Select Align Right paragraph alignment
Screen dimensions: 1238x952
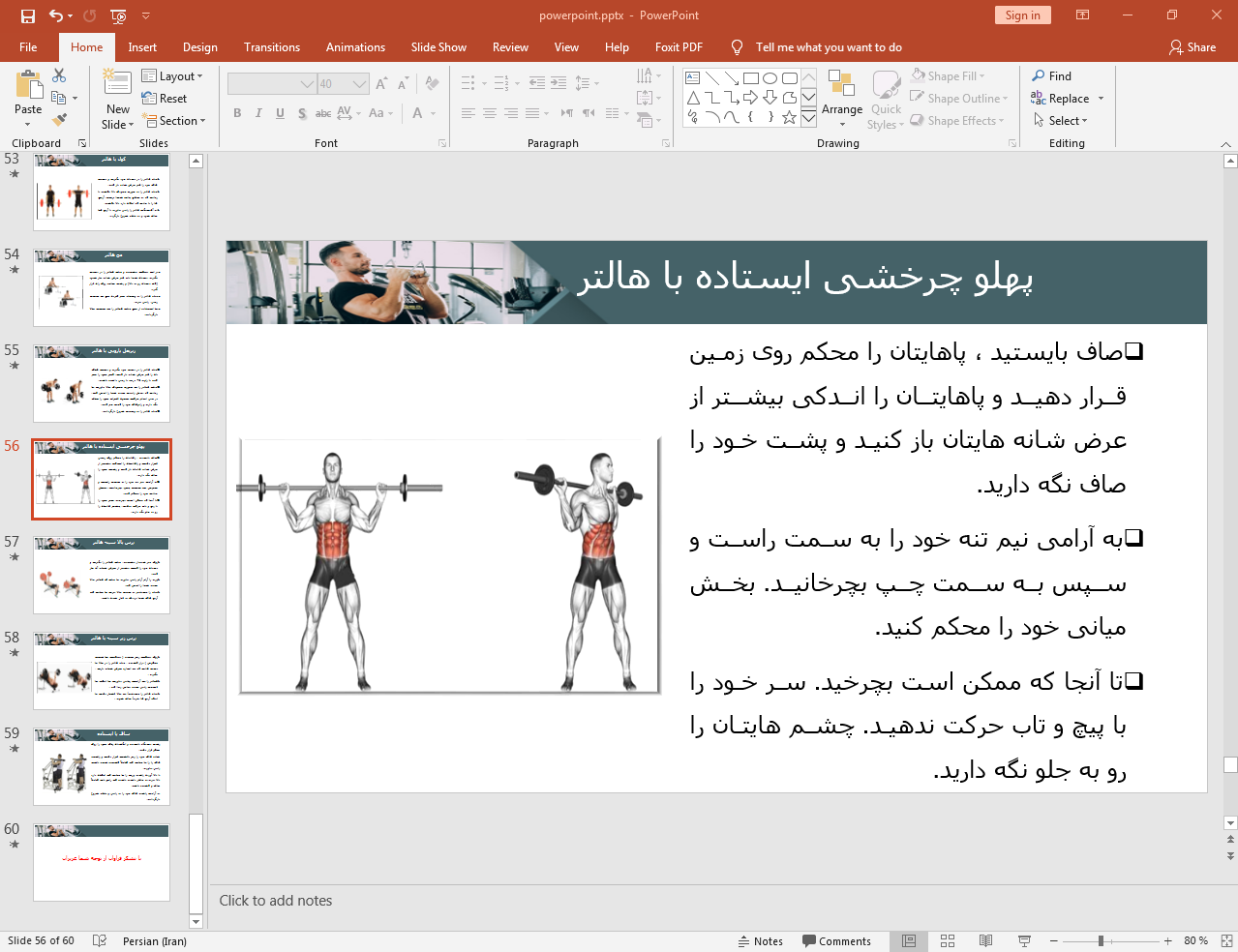click(x=511, y=113)
